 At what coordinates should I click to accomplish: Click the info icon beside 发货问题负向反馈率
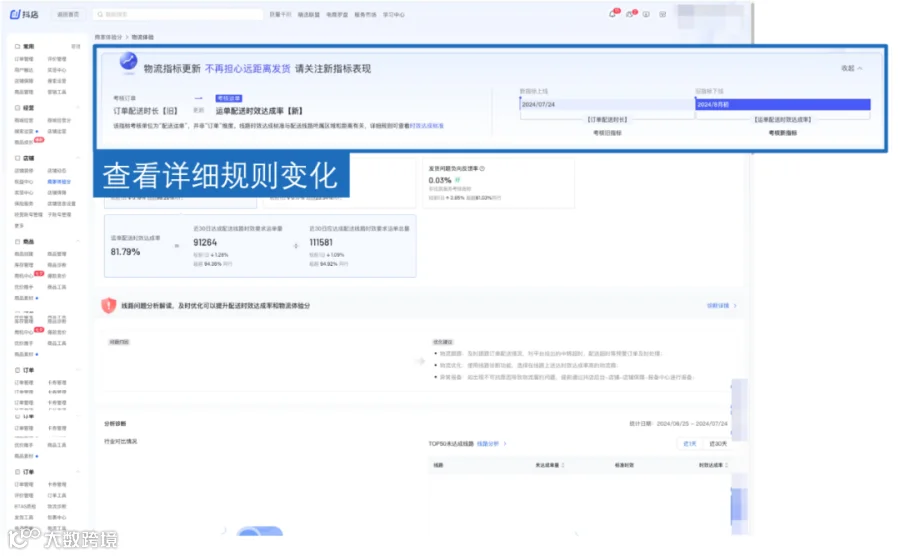click(x=482, y=169)
